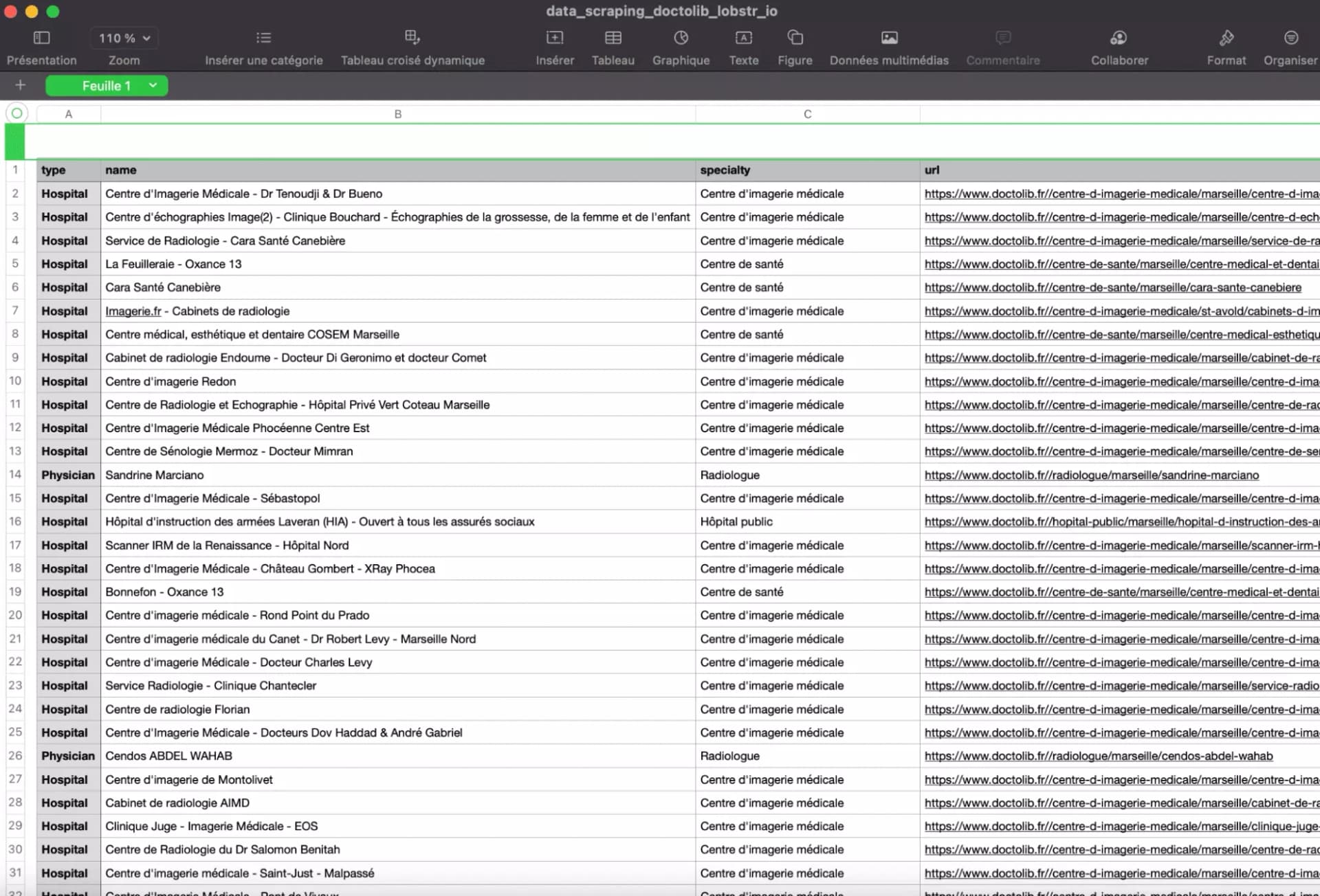Screen dimensions: 1320x896
Task: Click the add sheet plus button
Action: click(20, 85)
